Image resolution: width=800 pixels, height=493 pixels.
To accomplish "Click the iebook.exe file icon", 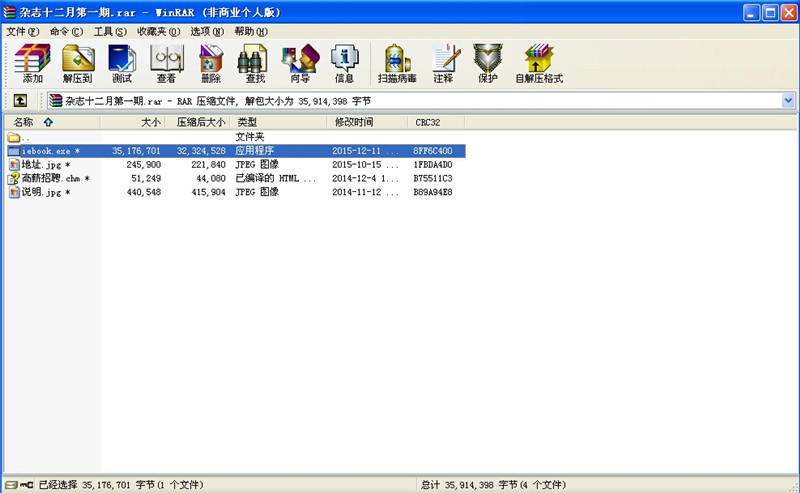I will tap(14, 151).
